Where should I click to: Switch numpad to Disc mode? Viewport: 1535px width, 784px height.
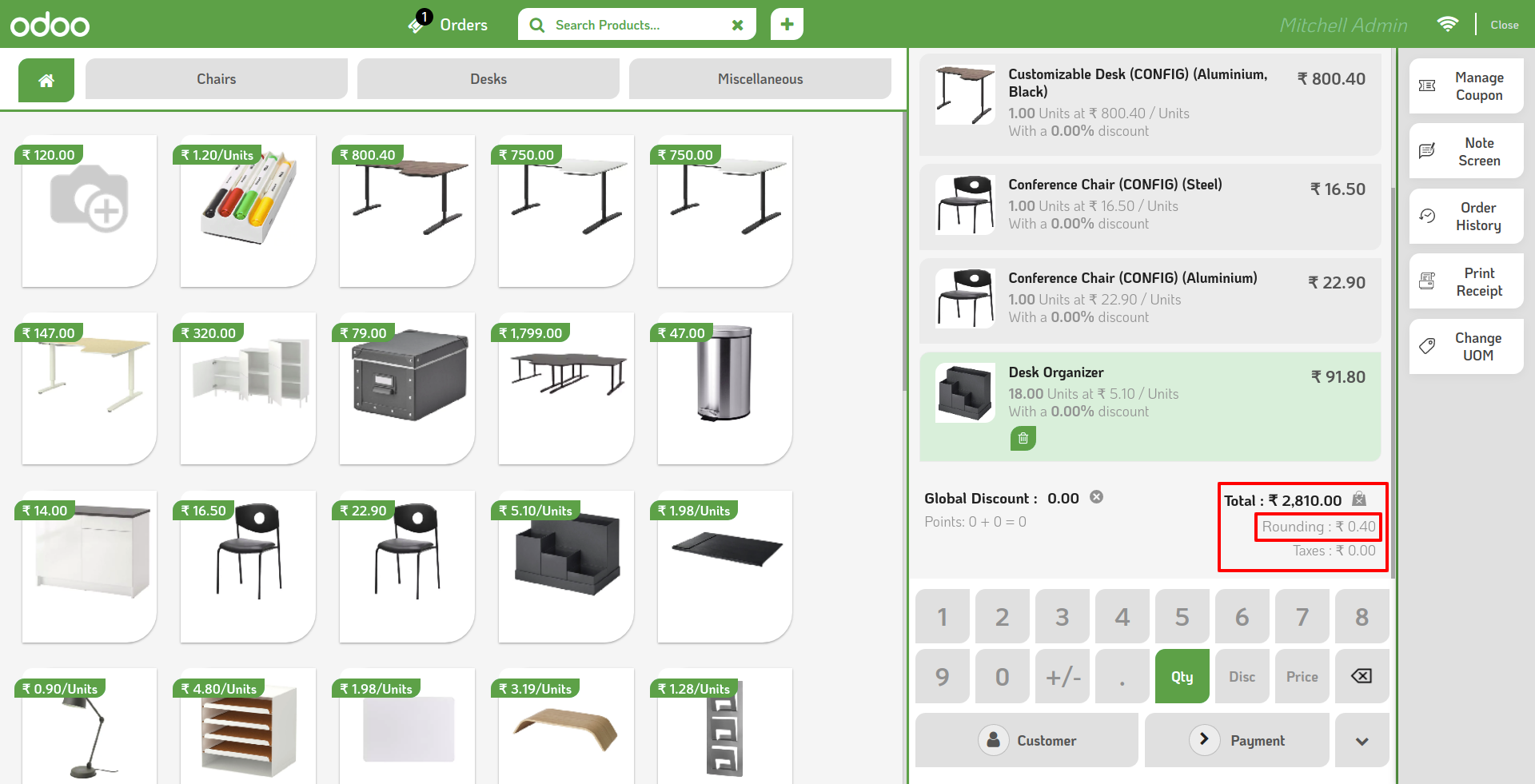coord(1242,677)
